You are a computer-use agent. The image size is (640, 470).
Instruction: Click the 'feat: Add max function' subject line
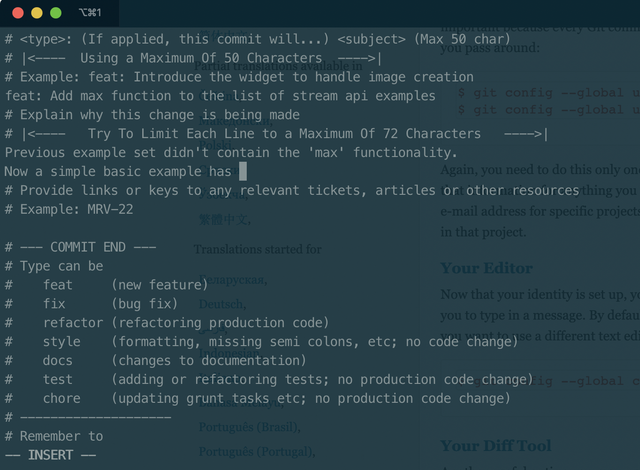tap(220, 95)
